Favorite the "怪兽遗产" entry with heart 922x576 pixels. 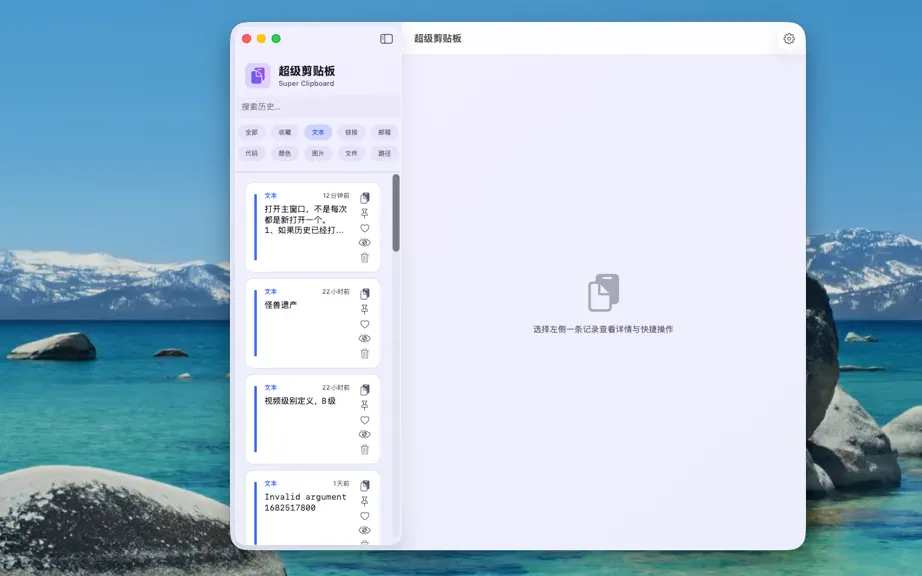click(x=365, y=324)
